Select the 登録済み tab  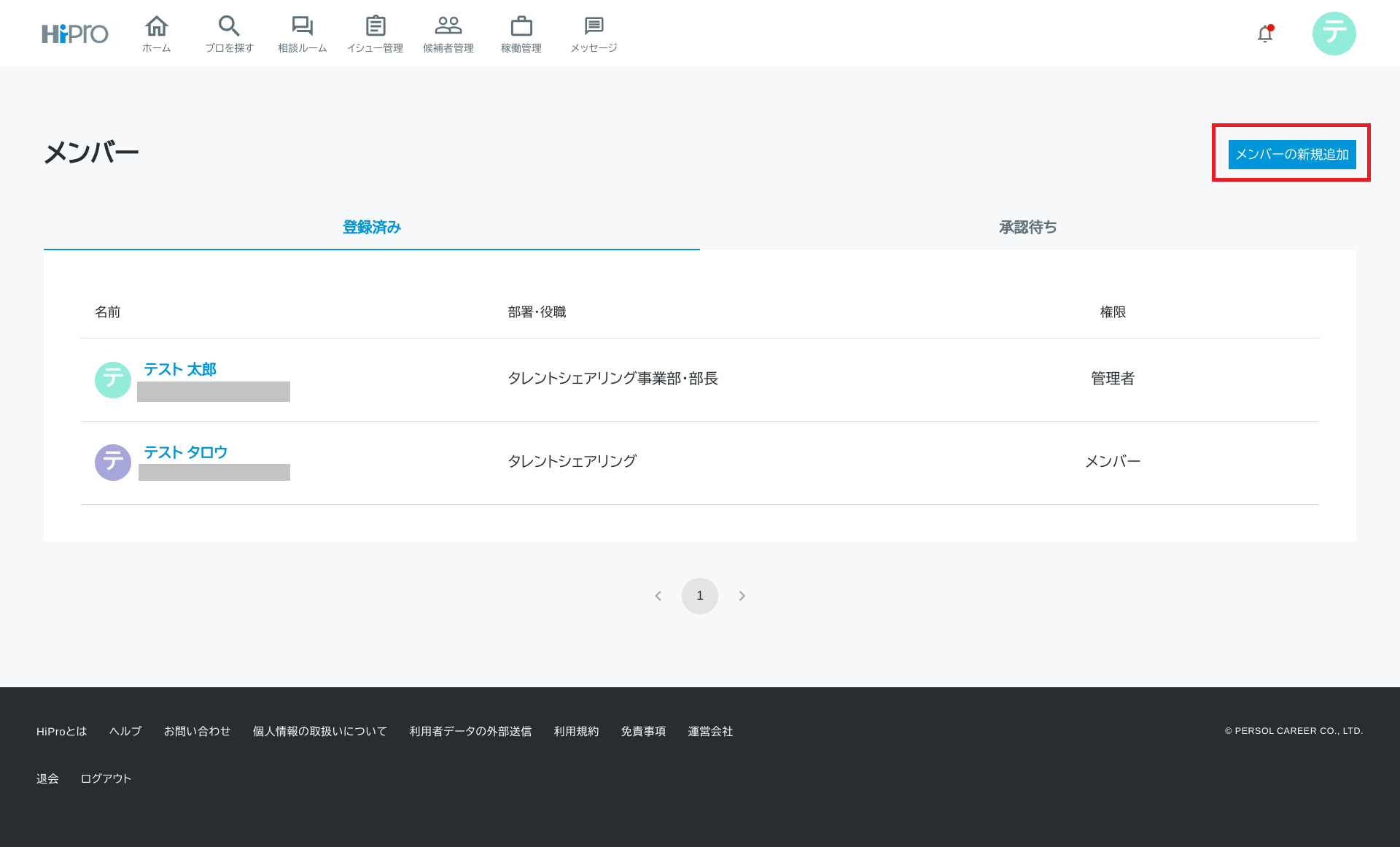372,228
